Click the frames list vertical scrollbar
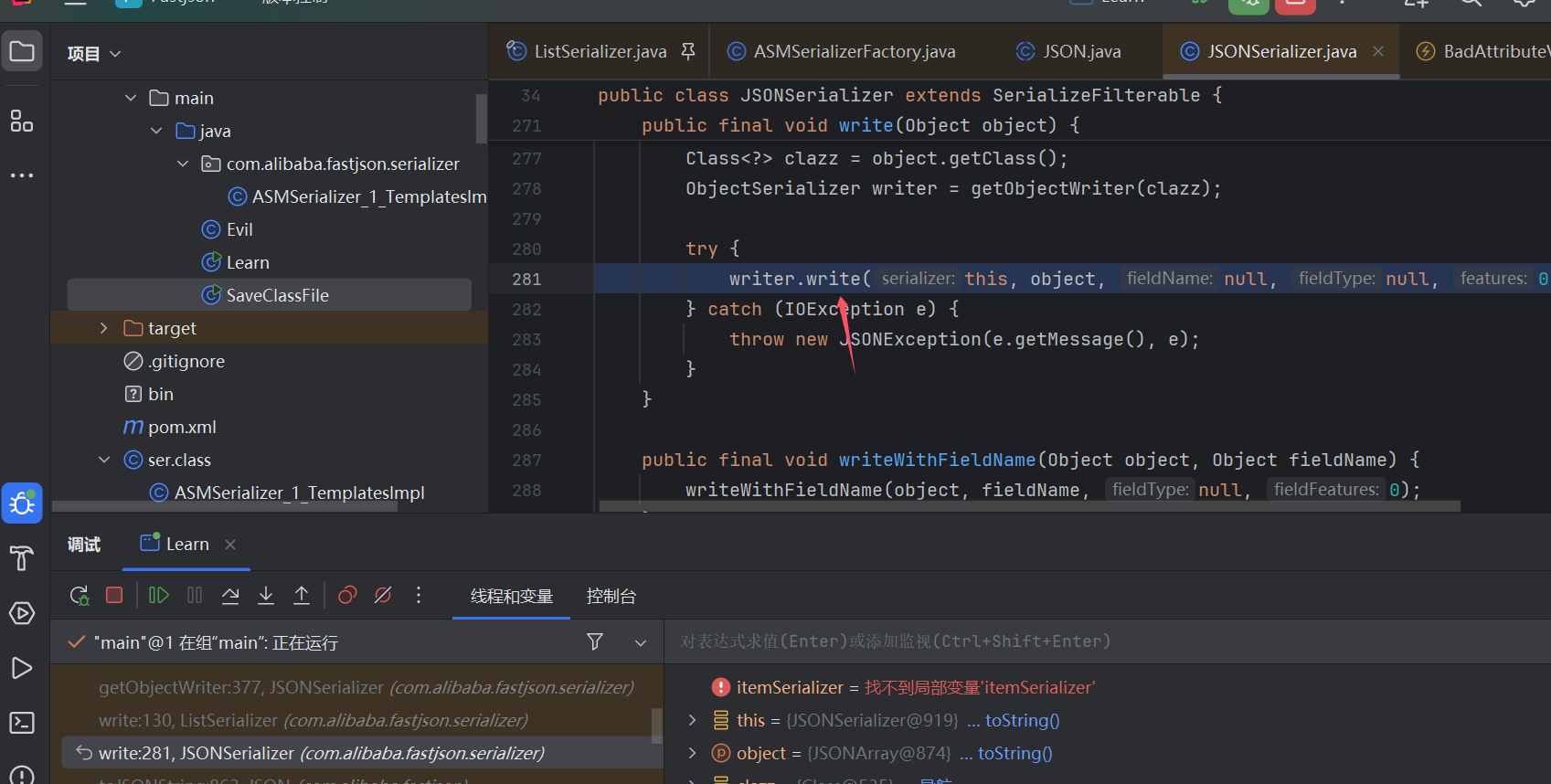1551x784 pixels. click(656, 726)
